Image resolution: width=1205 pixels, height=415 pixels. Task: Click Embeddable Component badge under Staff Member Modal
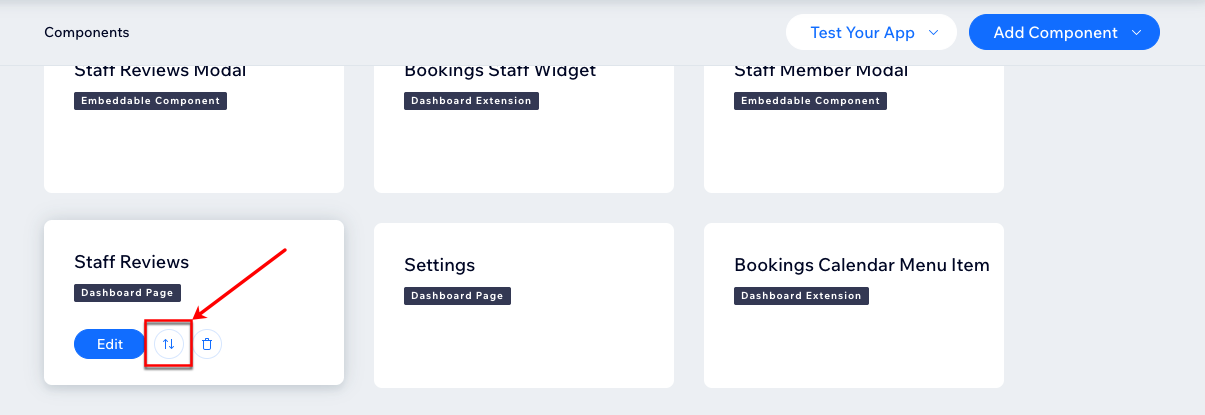(x=810, y=101)
